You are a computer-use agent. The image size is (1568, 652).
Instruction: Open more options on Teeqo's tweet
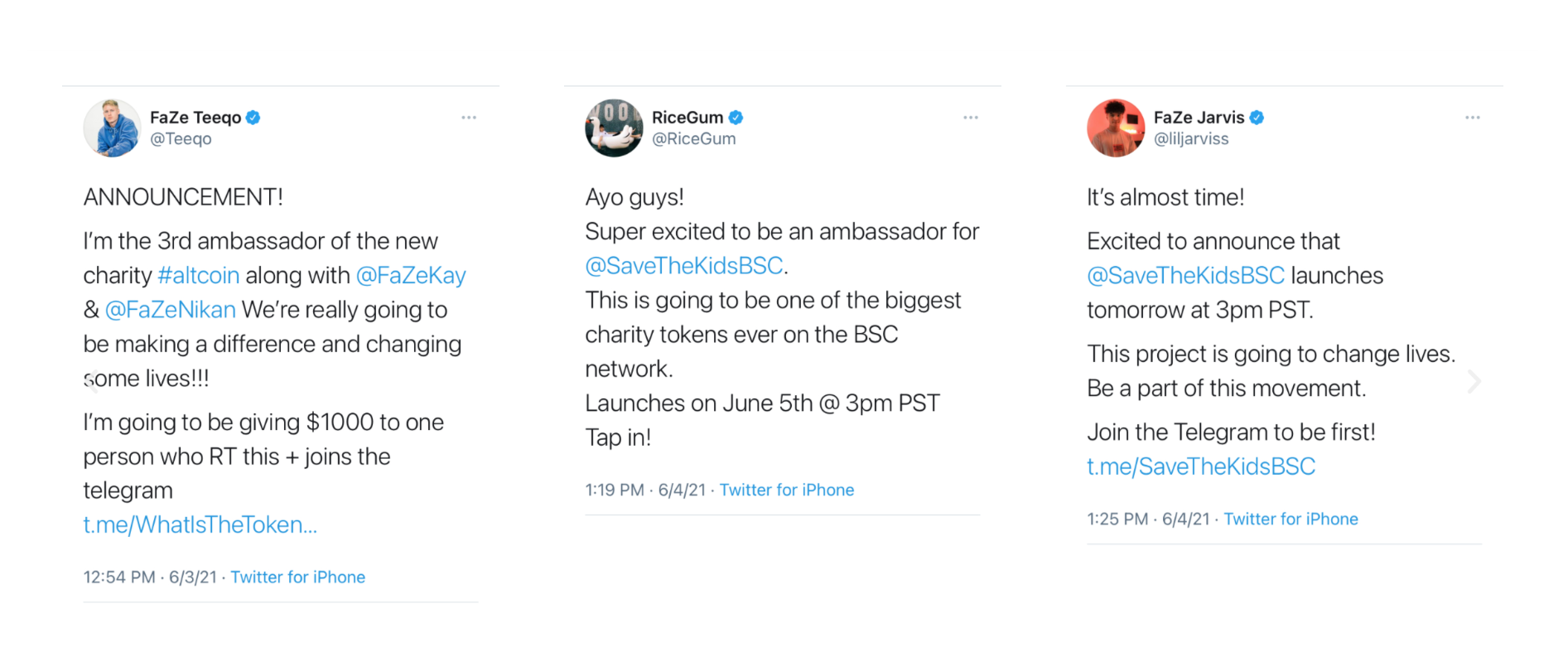[469, 118]
